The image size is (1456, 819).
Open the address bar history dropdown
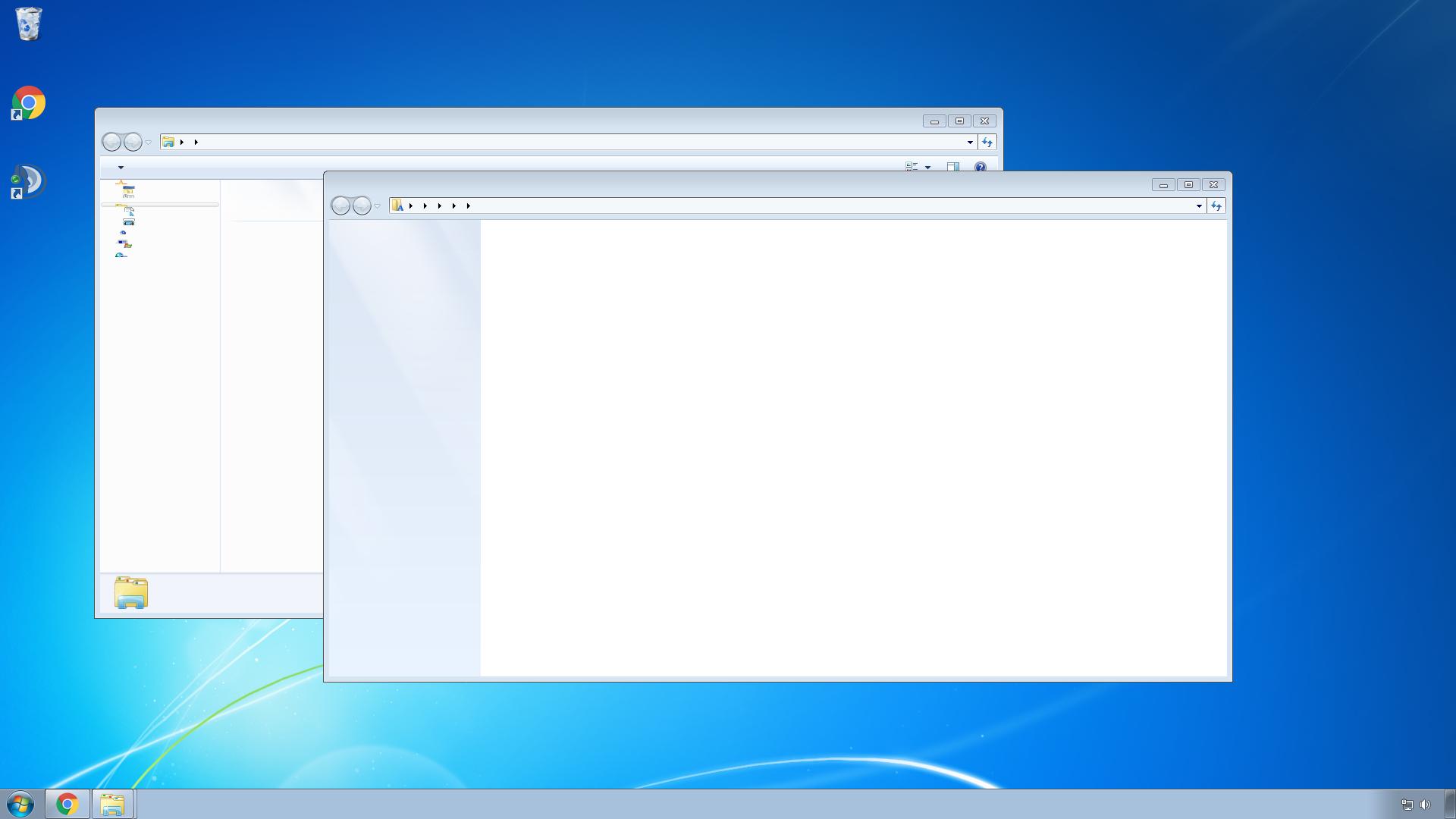pyautogui.click(x=1198, y=206)
